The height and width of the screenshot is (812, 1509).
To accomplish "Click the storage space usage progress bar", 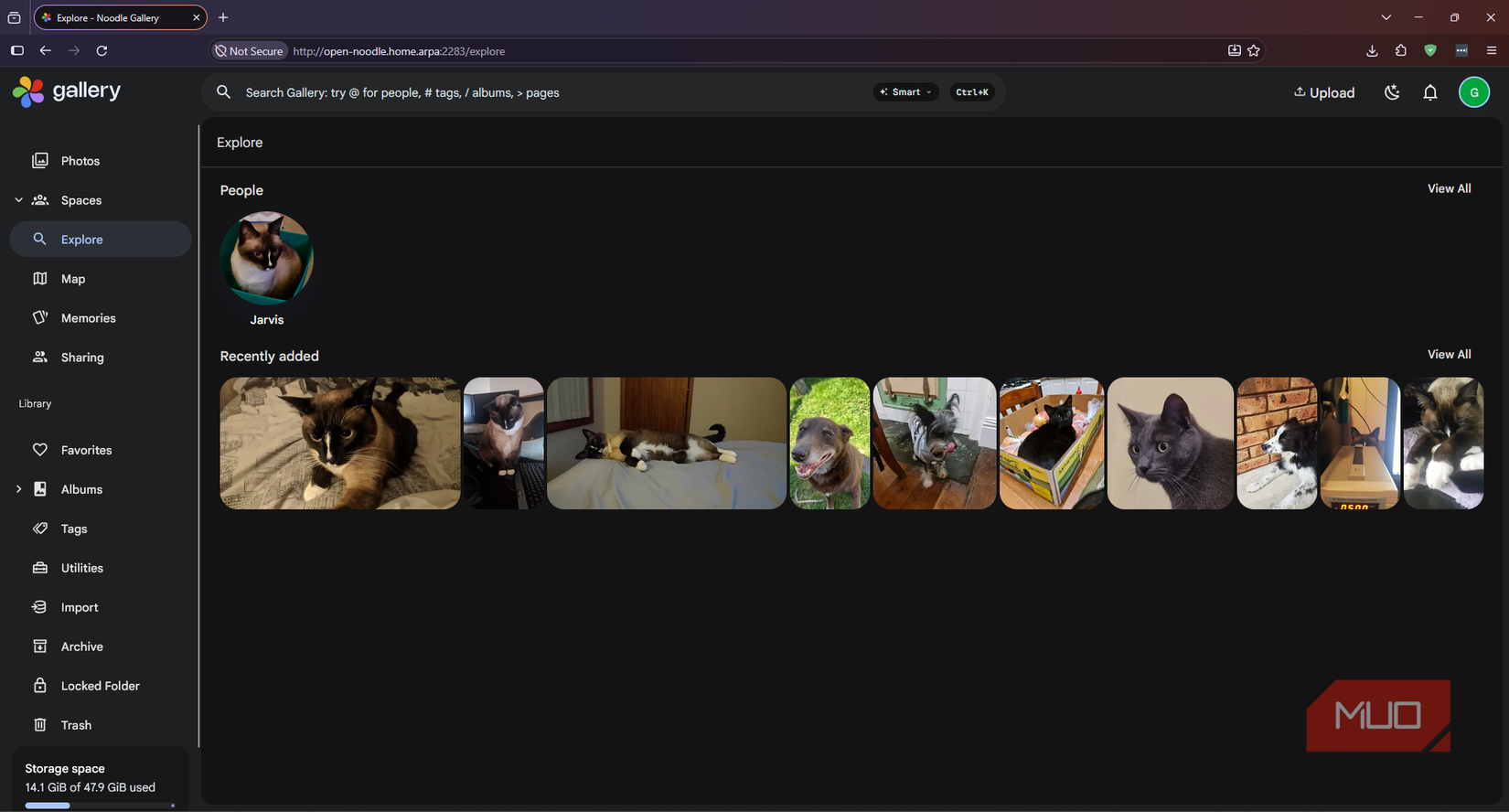I will click(x=100, y=806).
